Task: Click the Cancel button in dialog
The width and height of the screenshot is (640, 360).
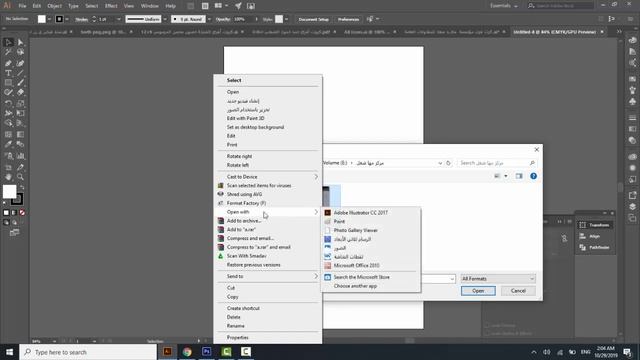Action: (518, 291)
